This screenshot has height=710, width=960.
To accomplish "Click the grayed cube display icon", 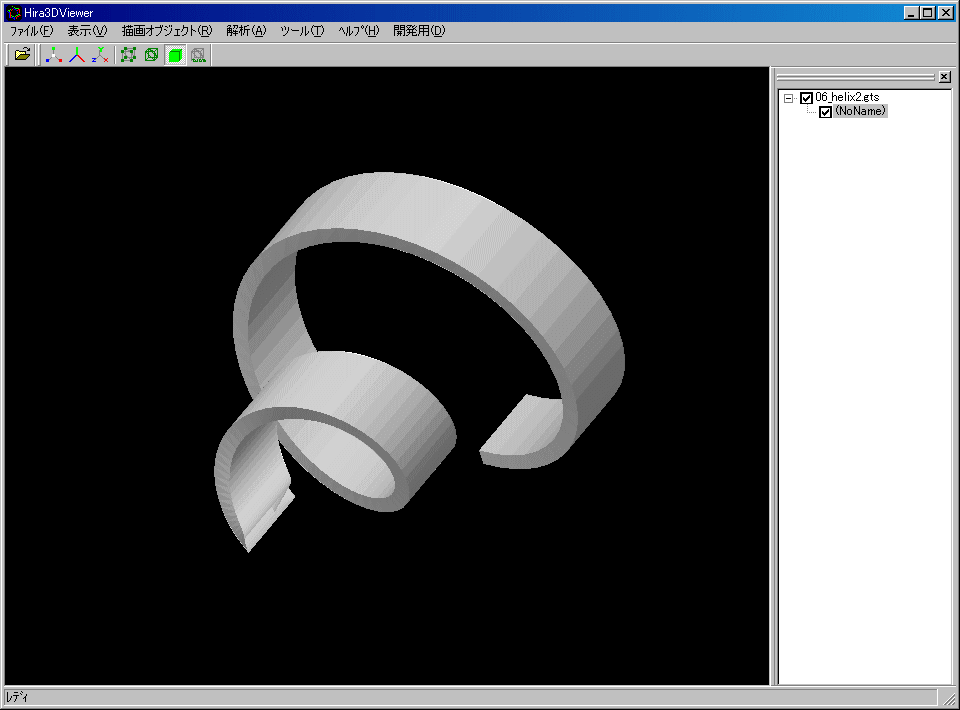I will pos(198,55).
